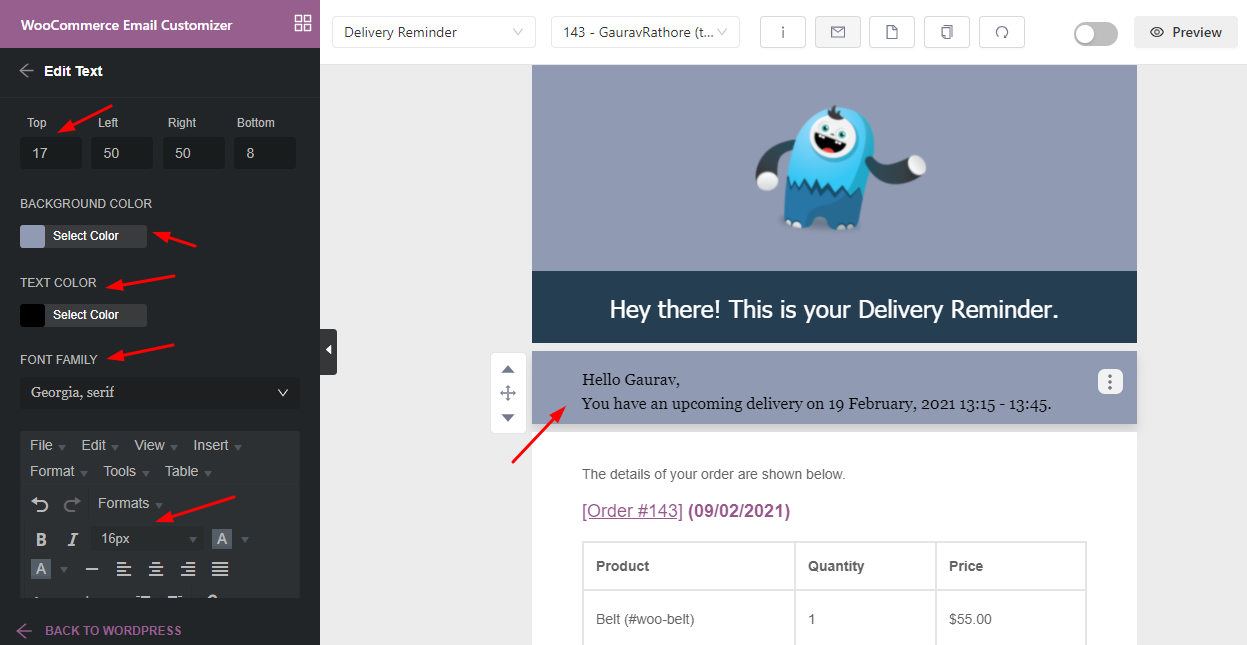Click the background color swatch
Viewport: 1247px width, 645px height.
(x=32, y=236)
